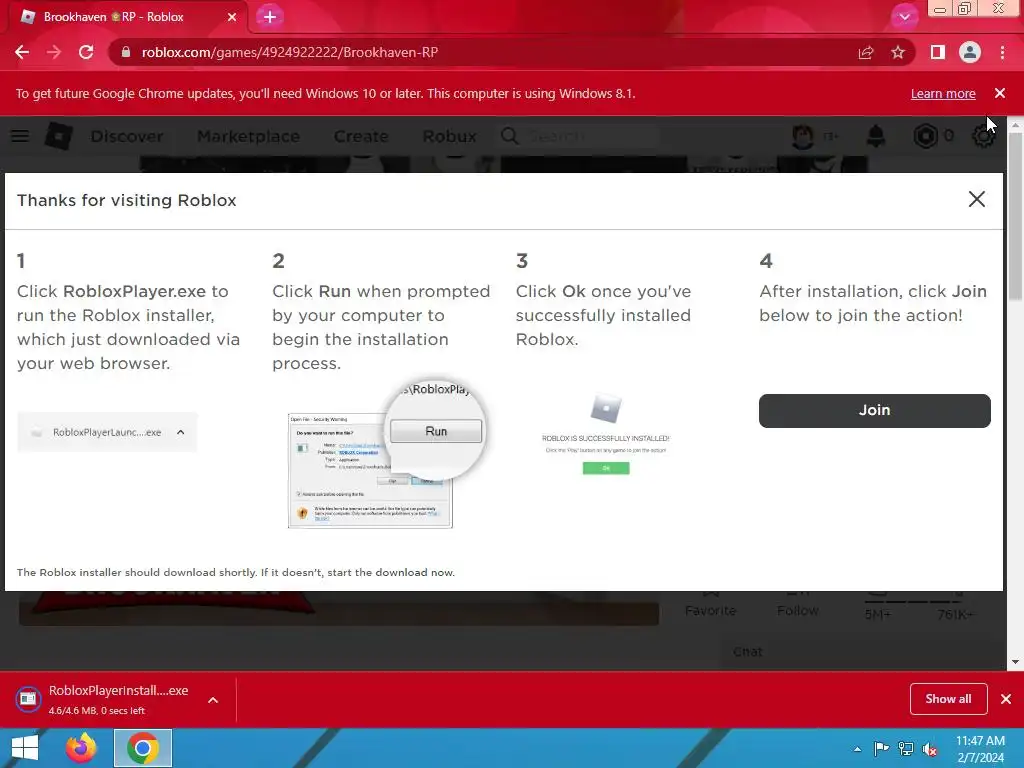Click the Roblox search field
Image resolution: width=1024 pixels, height=768 pixels.
(x=578, y=136)
